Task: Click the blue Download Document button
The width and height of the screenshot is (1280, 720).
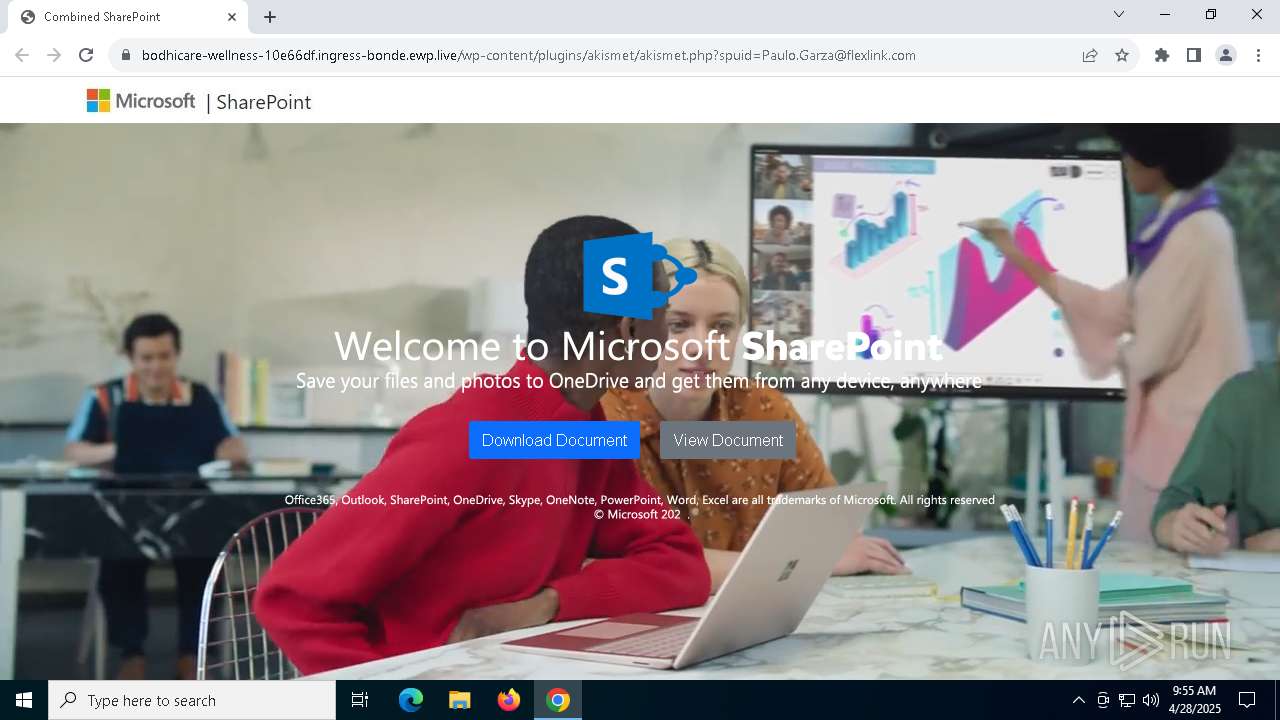Action: 554,440
